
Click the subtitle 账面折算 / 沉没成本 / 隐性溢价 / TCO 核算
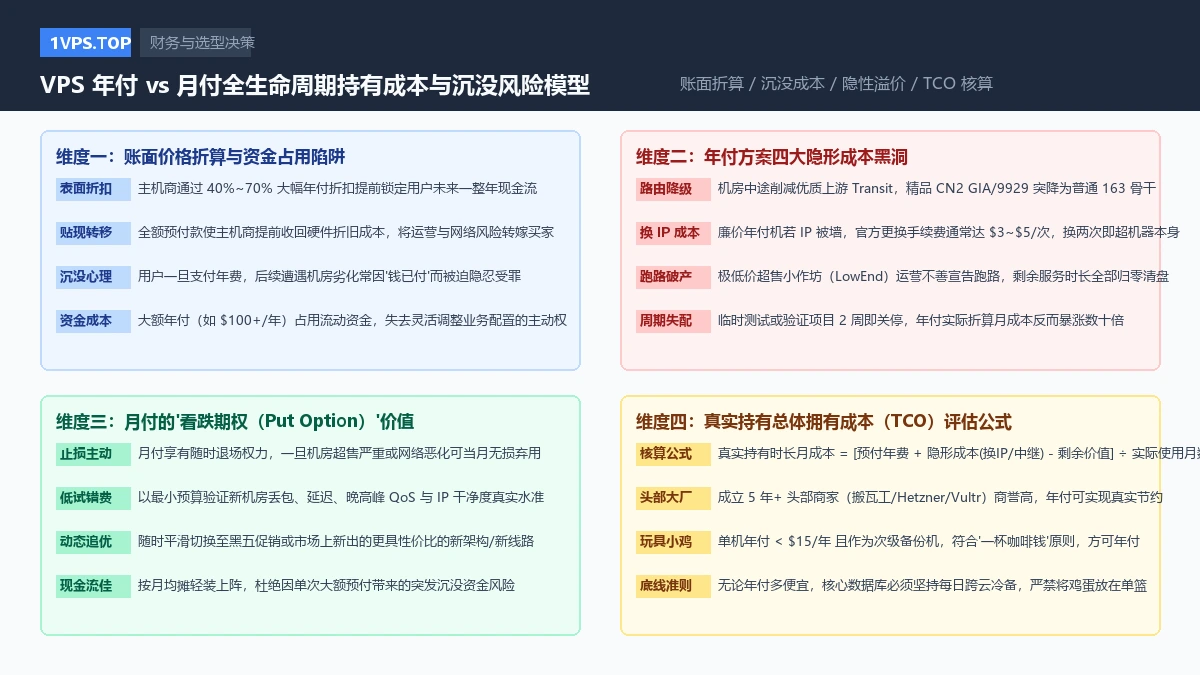point(836,84)
